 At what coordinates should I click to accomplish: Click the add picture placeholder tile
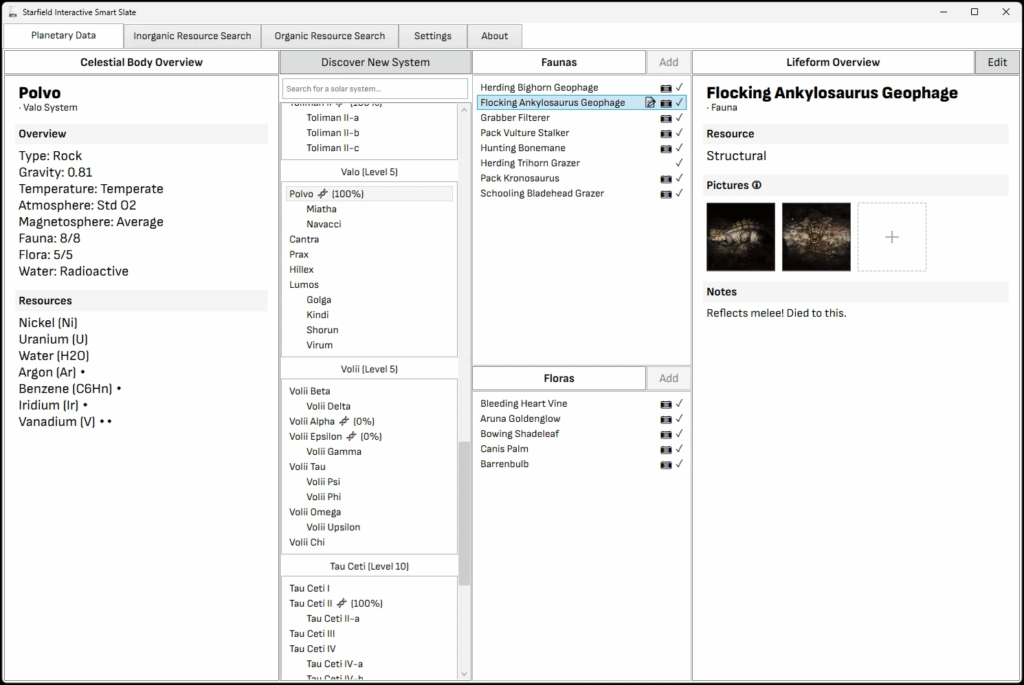tap(892, 237)
